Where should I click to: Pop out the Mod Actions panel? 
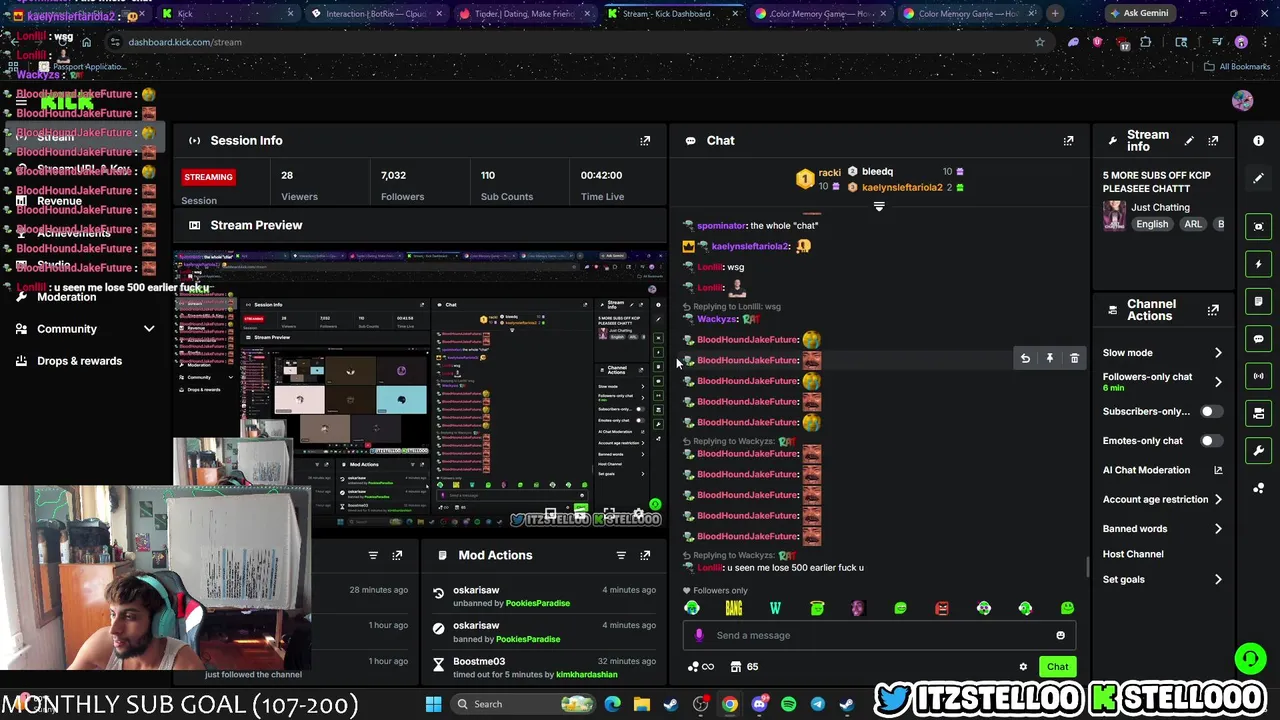[645, 555]
